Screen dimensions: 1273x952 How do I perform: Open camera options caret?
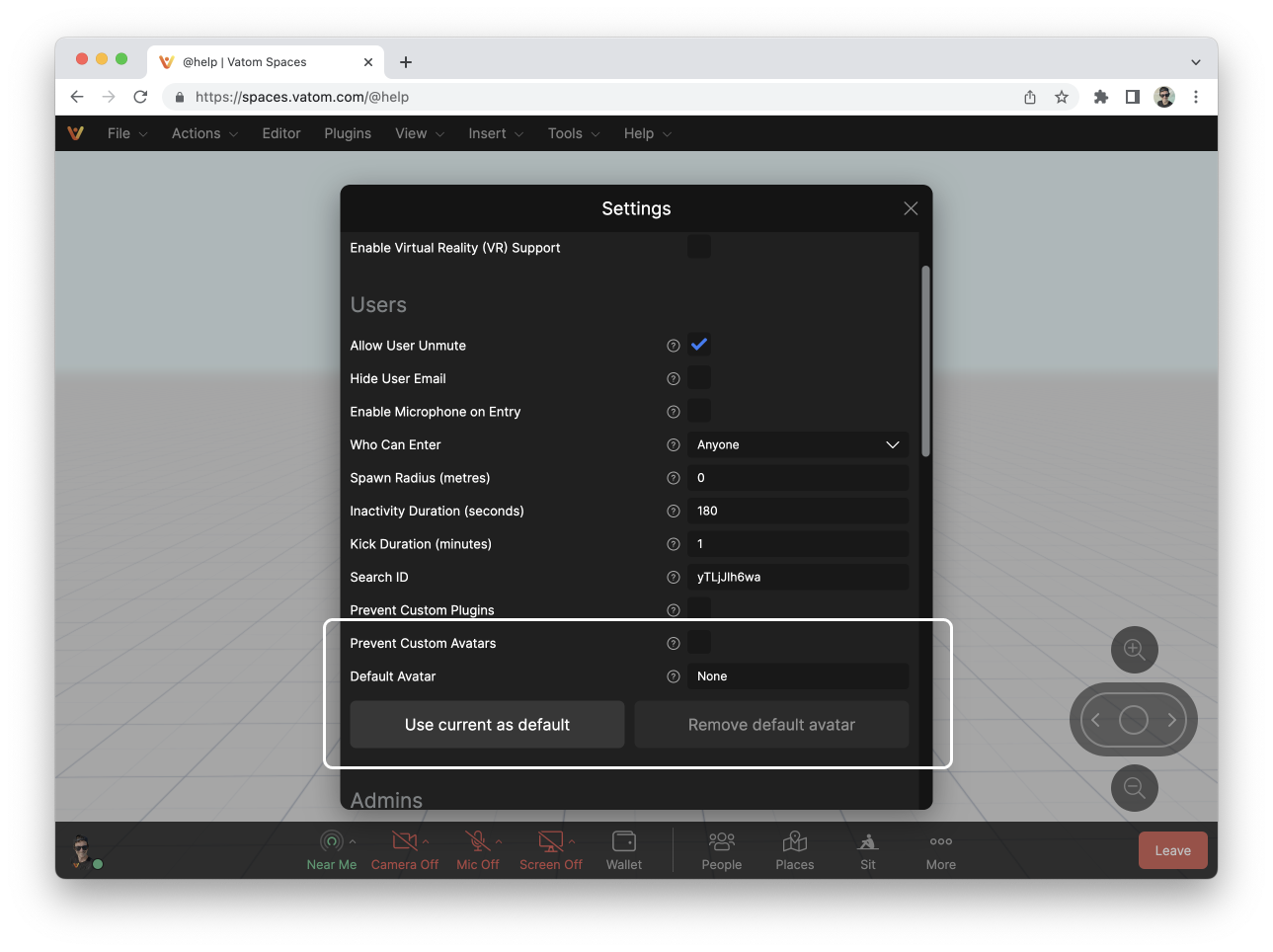(426, 841)
